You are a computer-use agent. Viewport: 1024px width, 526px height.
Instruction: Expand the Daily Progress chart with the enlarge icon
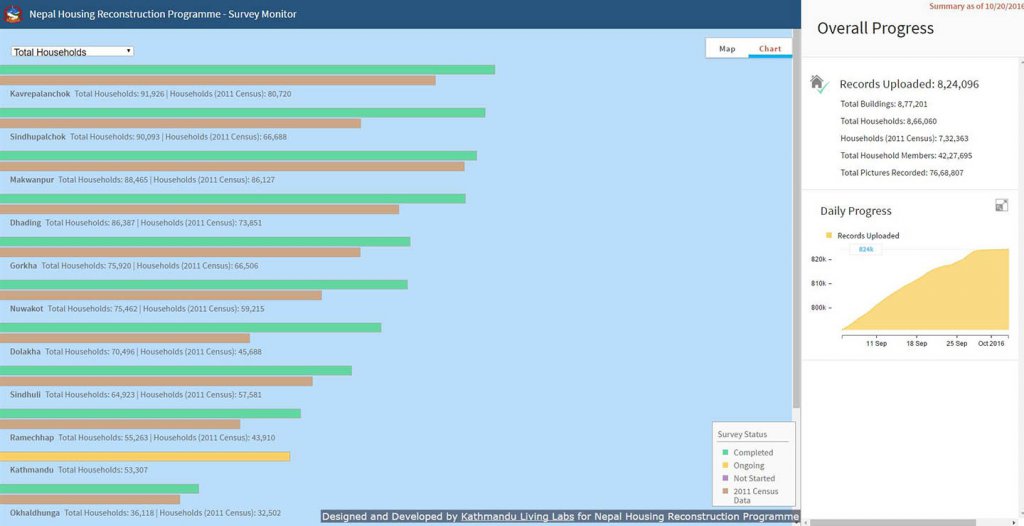[x=1001, y=206]
